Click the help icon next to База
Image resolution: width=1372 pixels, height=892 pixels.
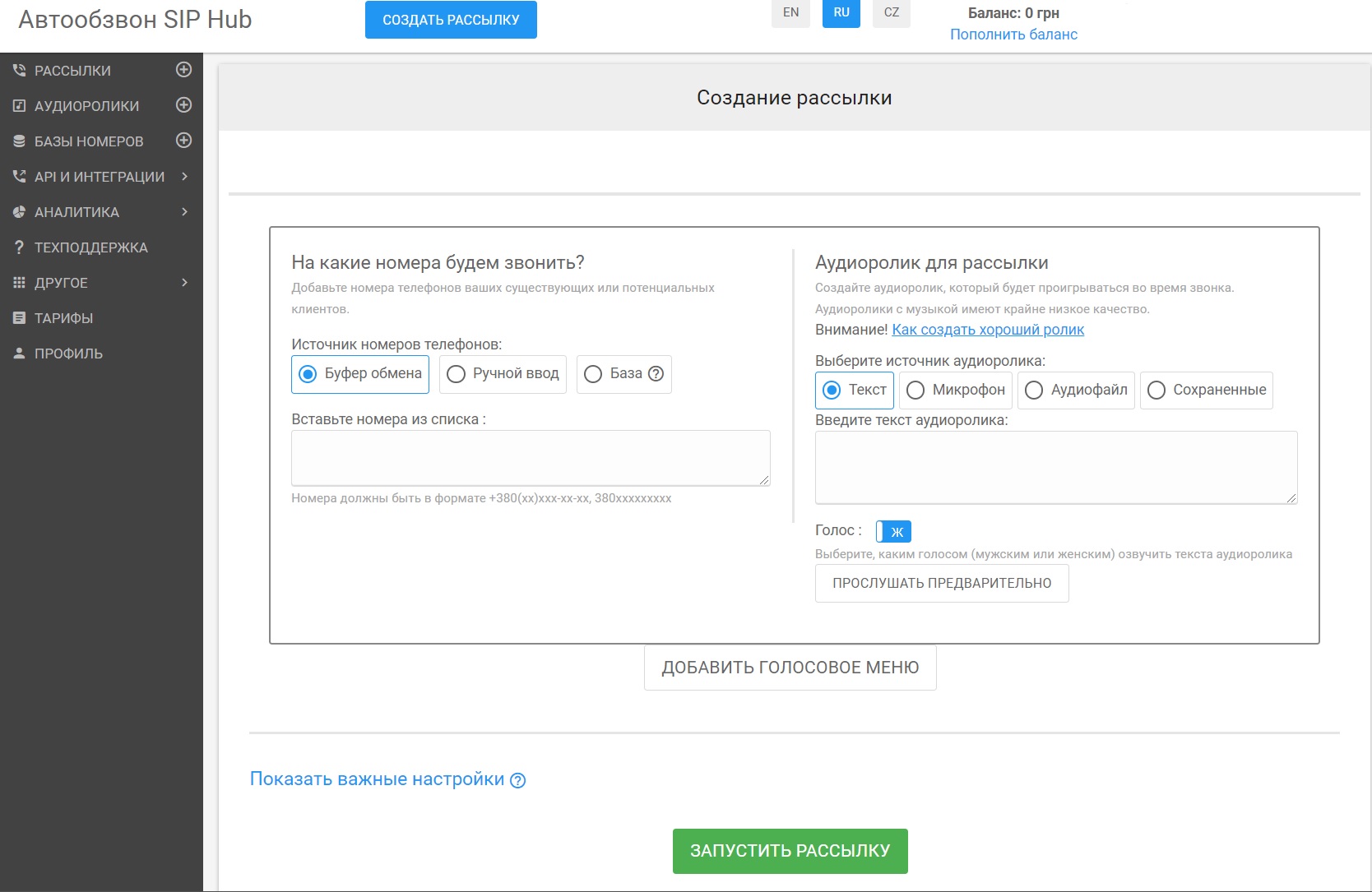tap(656, 373)
